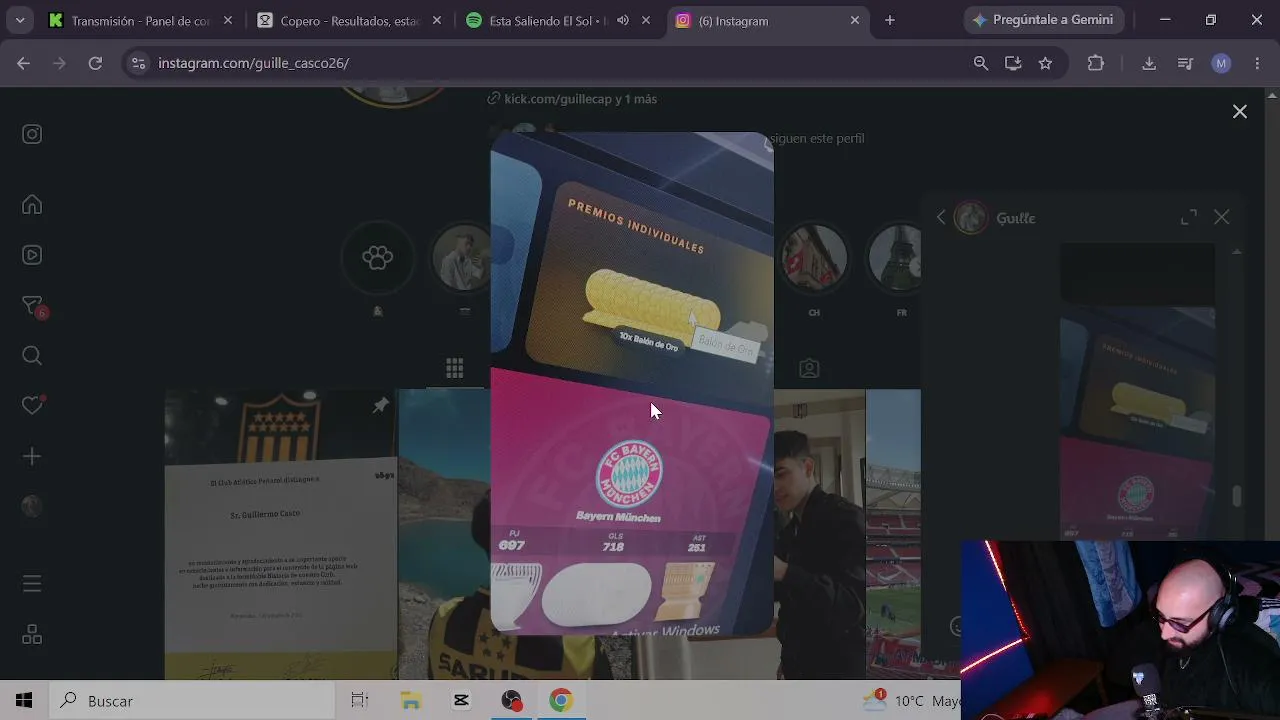
Task: Open the tab search dropdown arrow
Action: [x=19, y=20]
